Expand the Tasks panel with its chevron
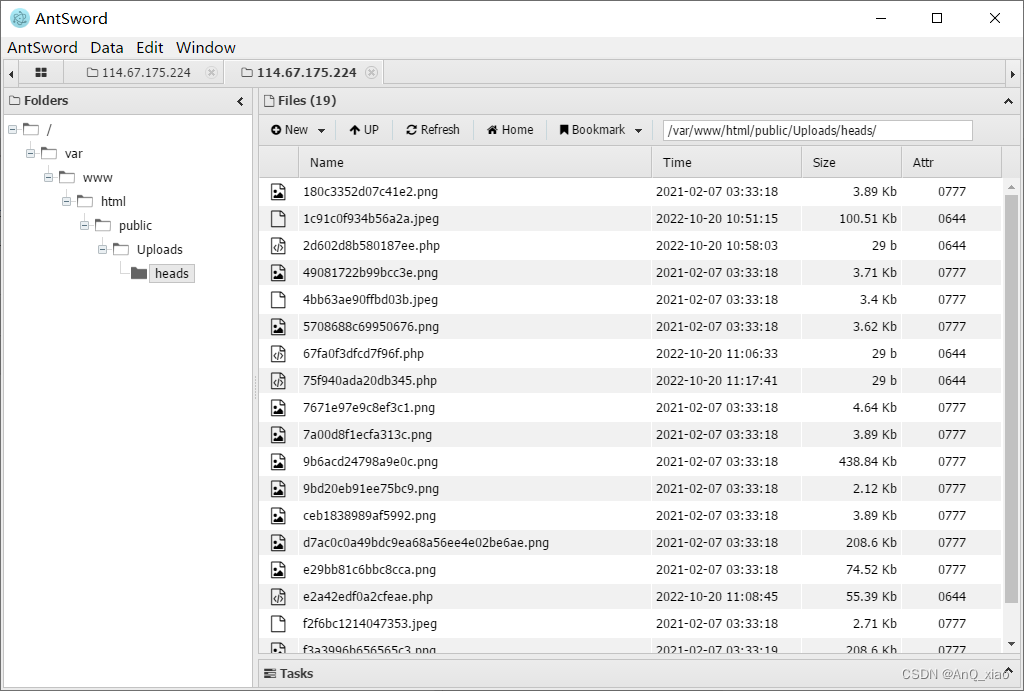The width and height of the screenshot is (1024, 691). pyautogui.click(x=1008, y=672)
